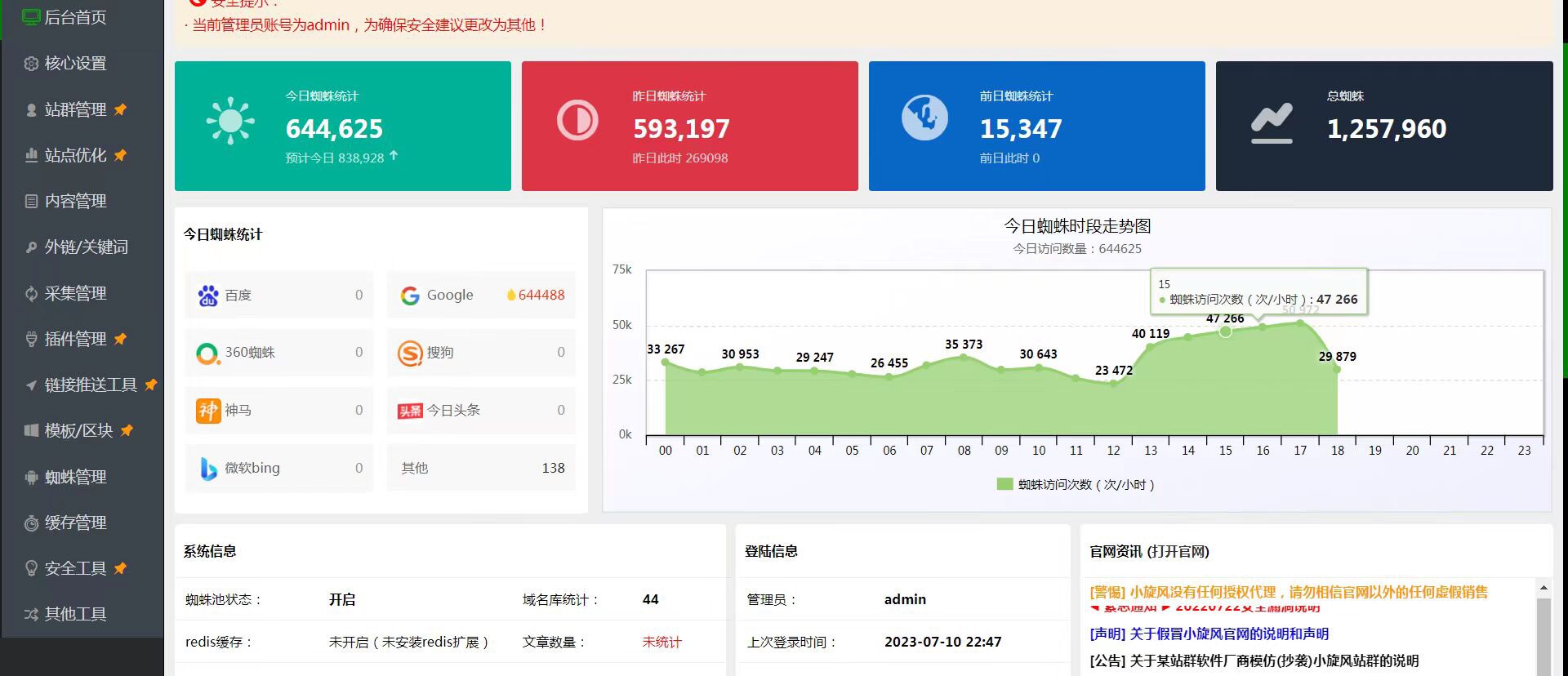1568x676 pixels.
Task: Click the sun icon on 今日蜘蛛统计 card
Action: point(230,121)
